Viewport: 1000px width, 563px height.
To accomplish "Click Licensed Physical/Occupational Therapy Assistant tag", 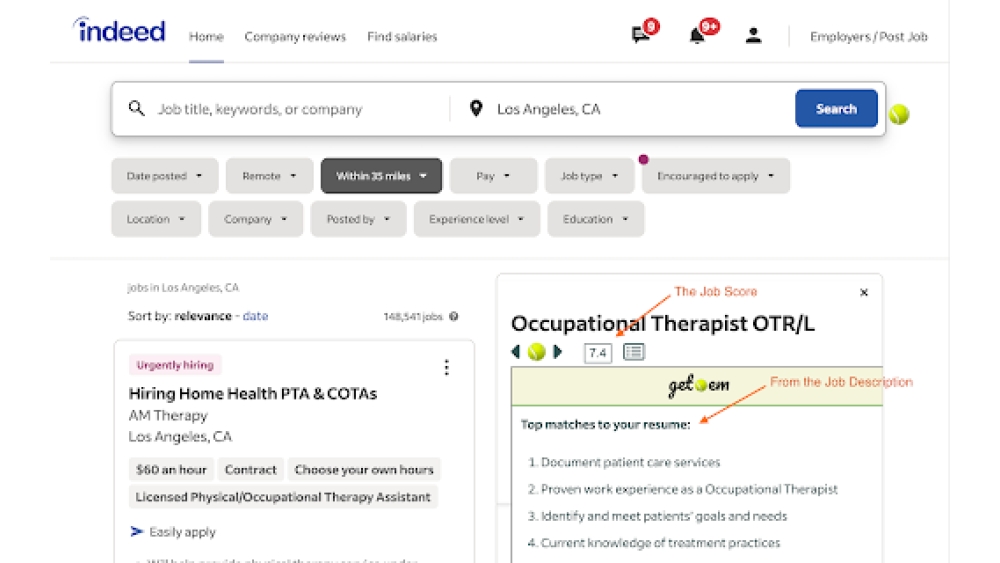I will point(283,497).
